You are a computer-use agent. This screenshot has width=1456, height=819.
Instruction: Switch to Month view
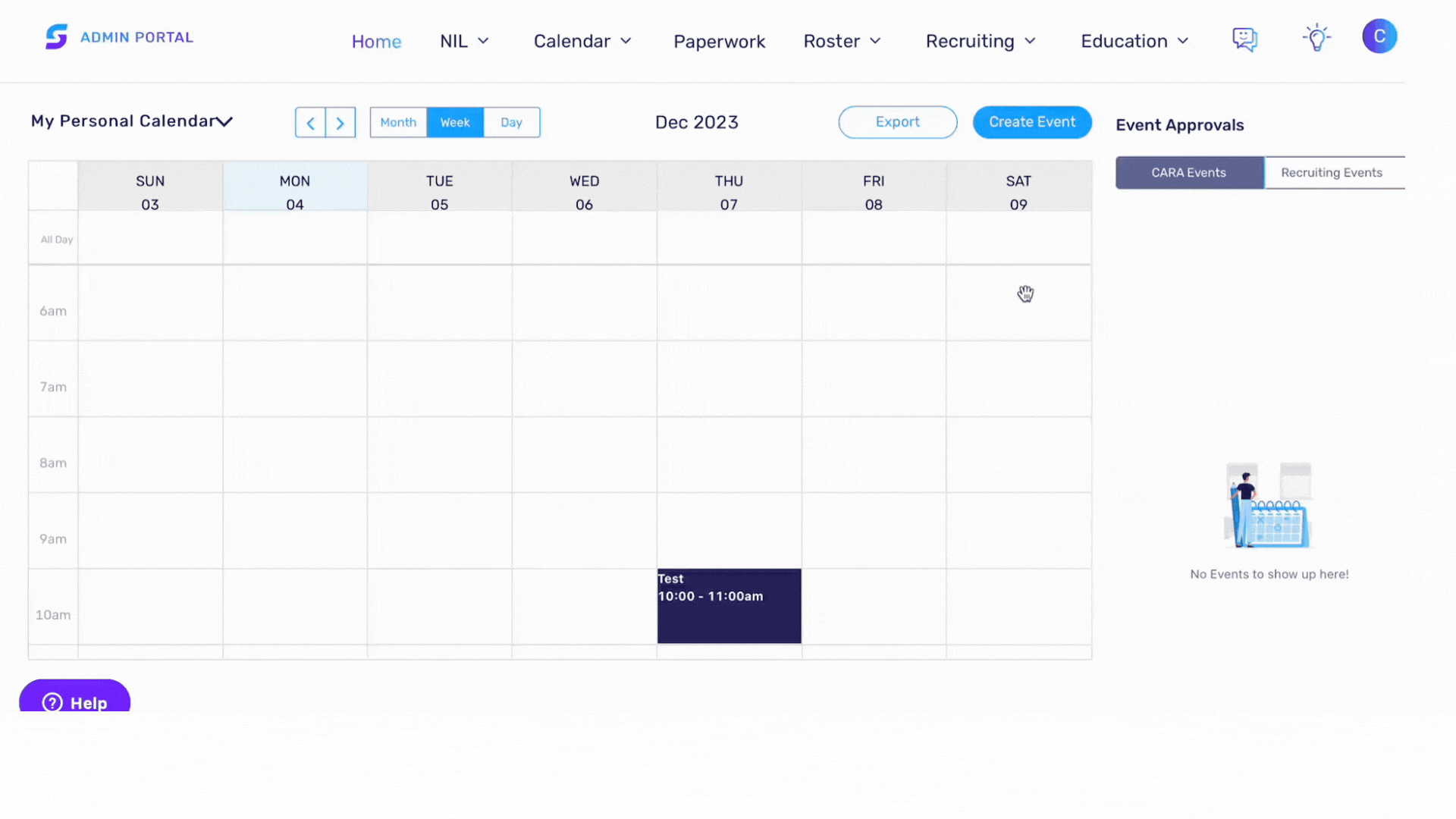398,123
